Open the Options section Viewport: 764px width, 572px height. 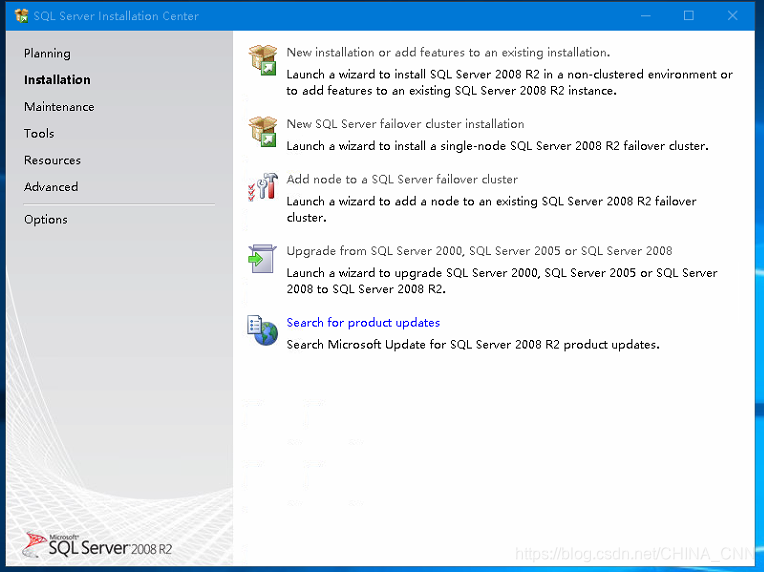[46, 219]
